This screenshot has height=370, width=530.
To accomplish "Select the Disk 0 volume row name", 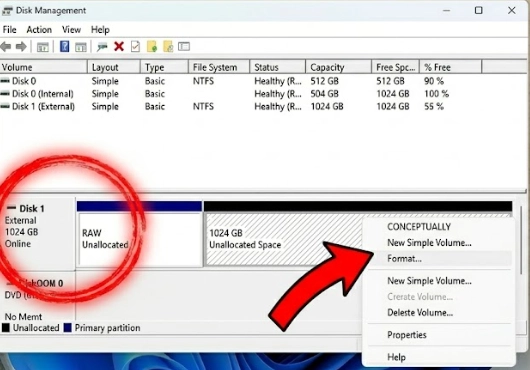I will tap(24, 81).
